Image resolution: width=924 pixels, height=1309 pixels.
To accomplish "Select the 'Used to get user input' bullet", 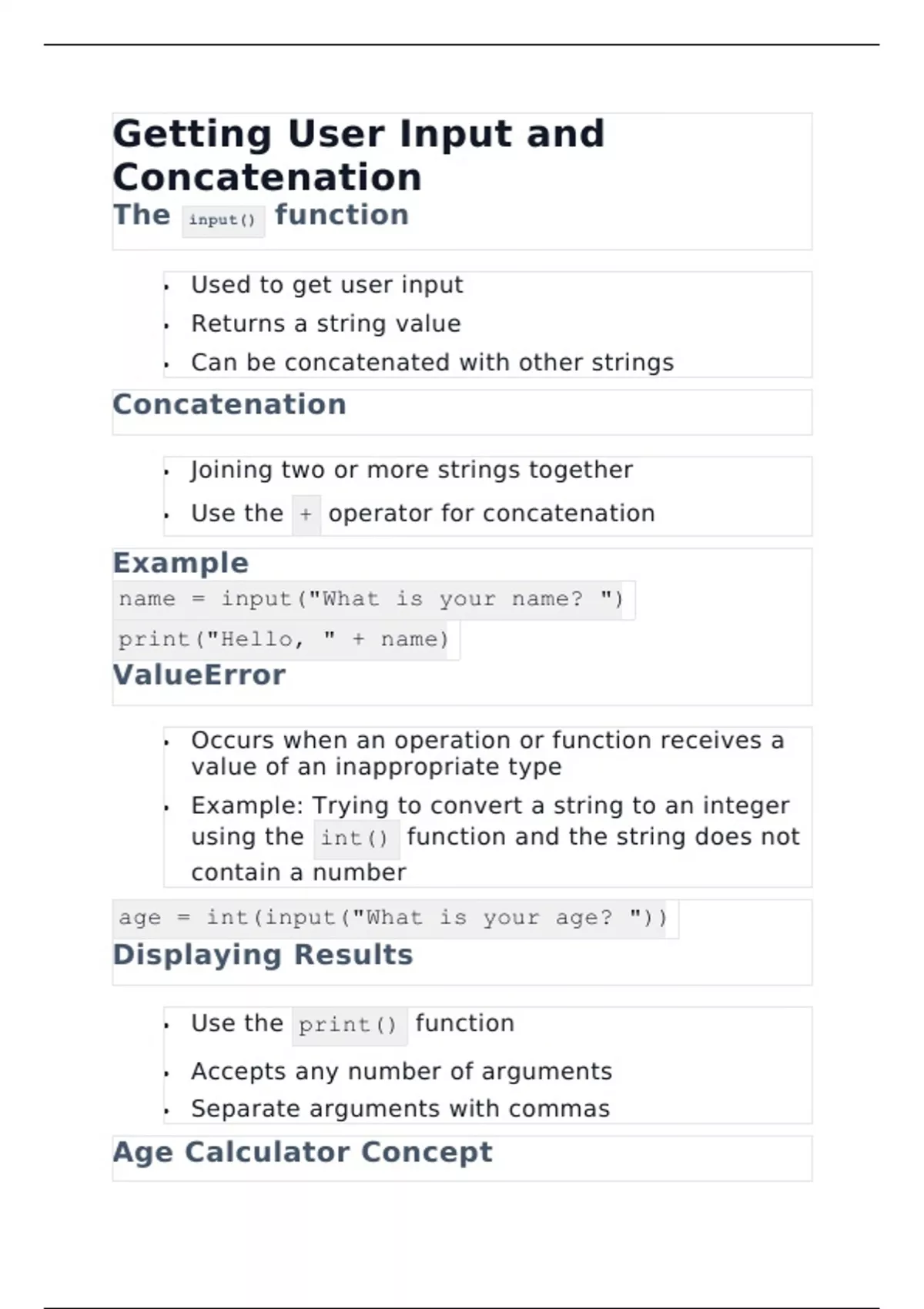I will [x=327, y=285].
